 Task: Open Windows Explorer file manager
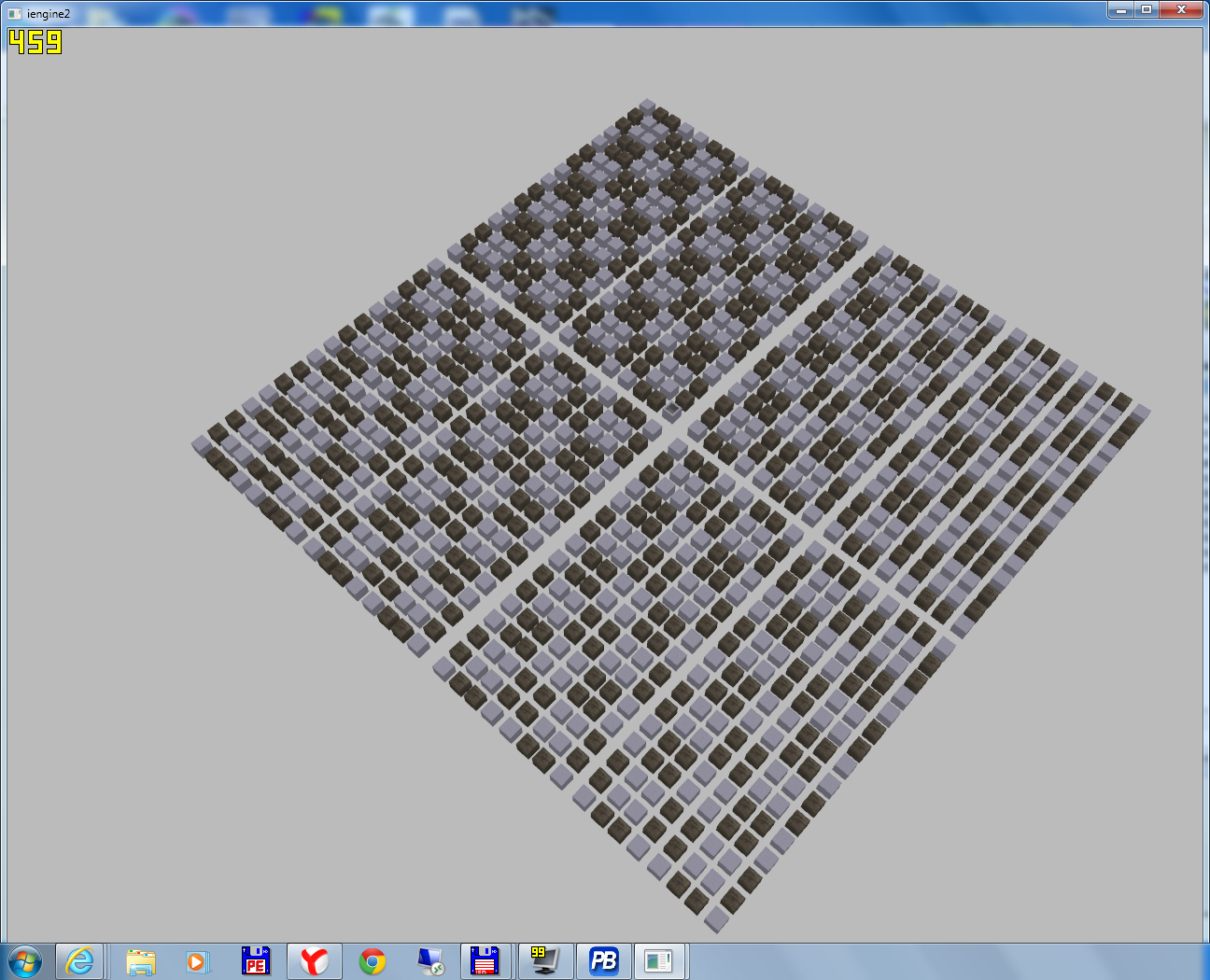(x=141, y=960)
